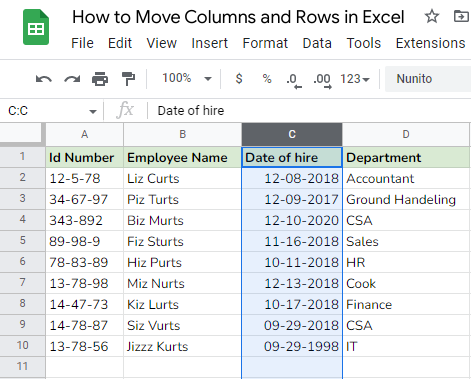This screenshot has width=471, height=379.
Task: Open the Nunito font selector
Action: (428, 79)
